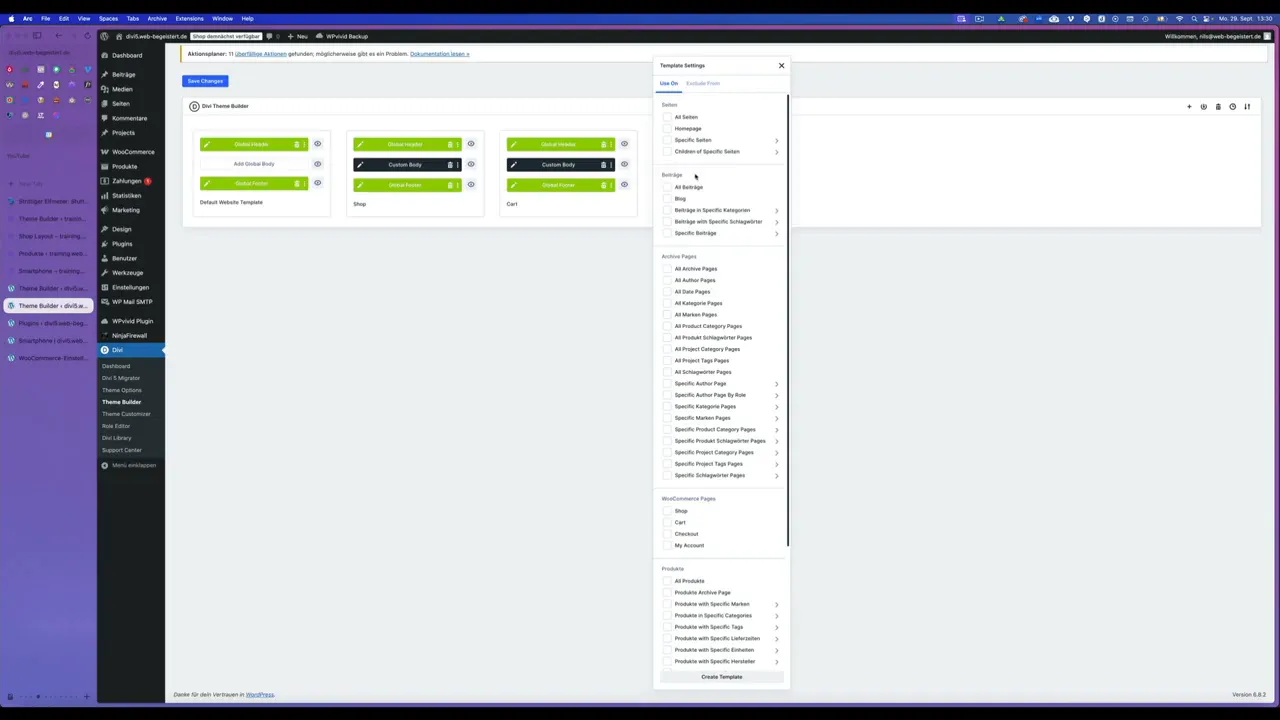
Task: Expand 'Specific Seiten' submenu arrow
Action: [x=776, y=141]
